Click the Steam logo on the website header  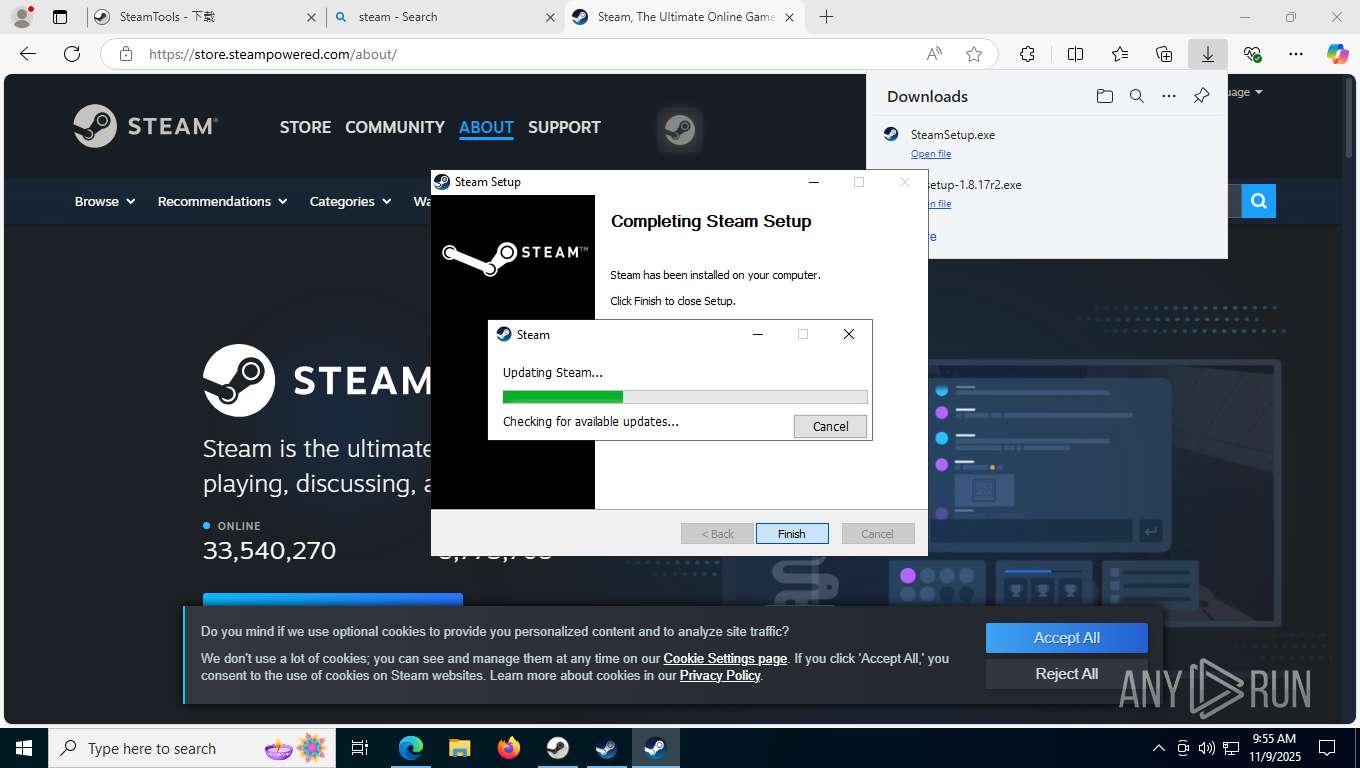(x=146, y=126)
